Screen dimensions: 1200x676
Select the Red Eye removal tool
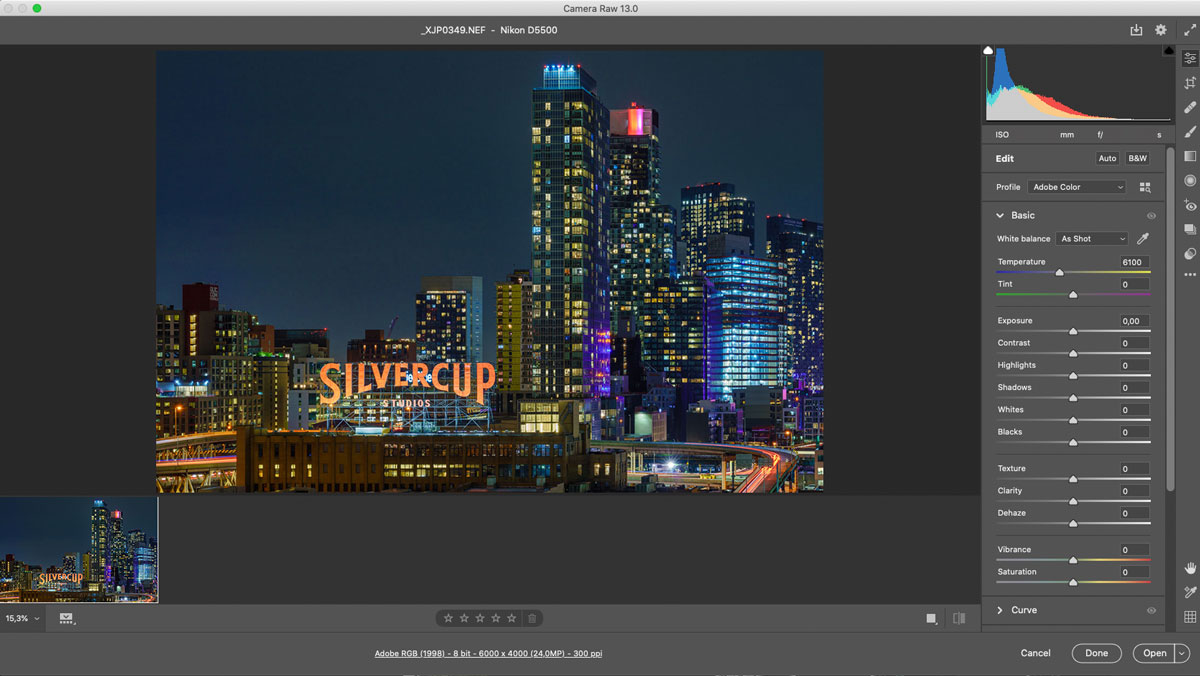pos(1190,205)
